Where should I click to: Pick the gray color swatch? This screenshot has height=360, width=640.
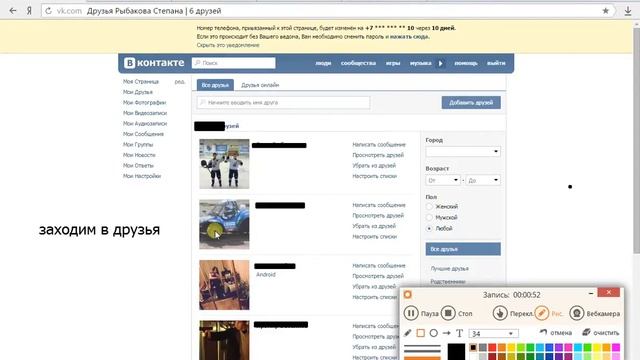(483, 348)
